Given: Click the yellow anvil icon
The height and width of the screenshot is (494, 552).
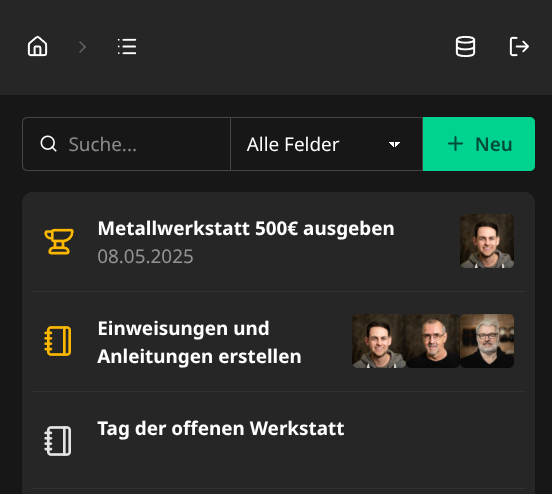Looking at the screenshot, I should click(x=59, y=241).
